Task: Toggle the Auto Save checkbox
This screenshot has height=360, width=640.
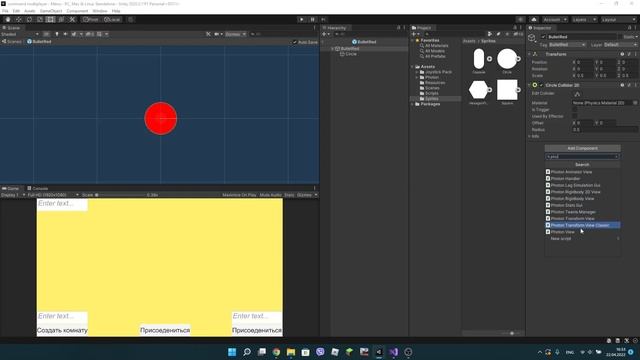Action: 295,42
